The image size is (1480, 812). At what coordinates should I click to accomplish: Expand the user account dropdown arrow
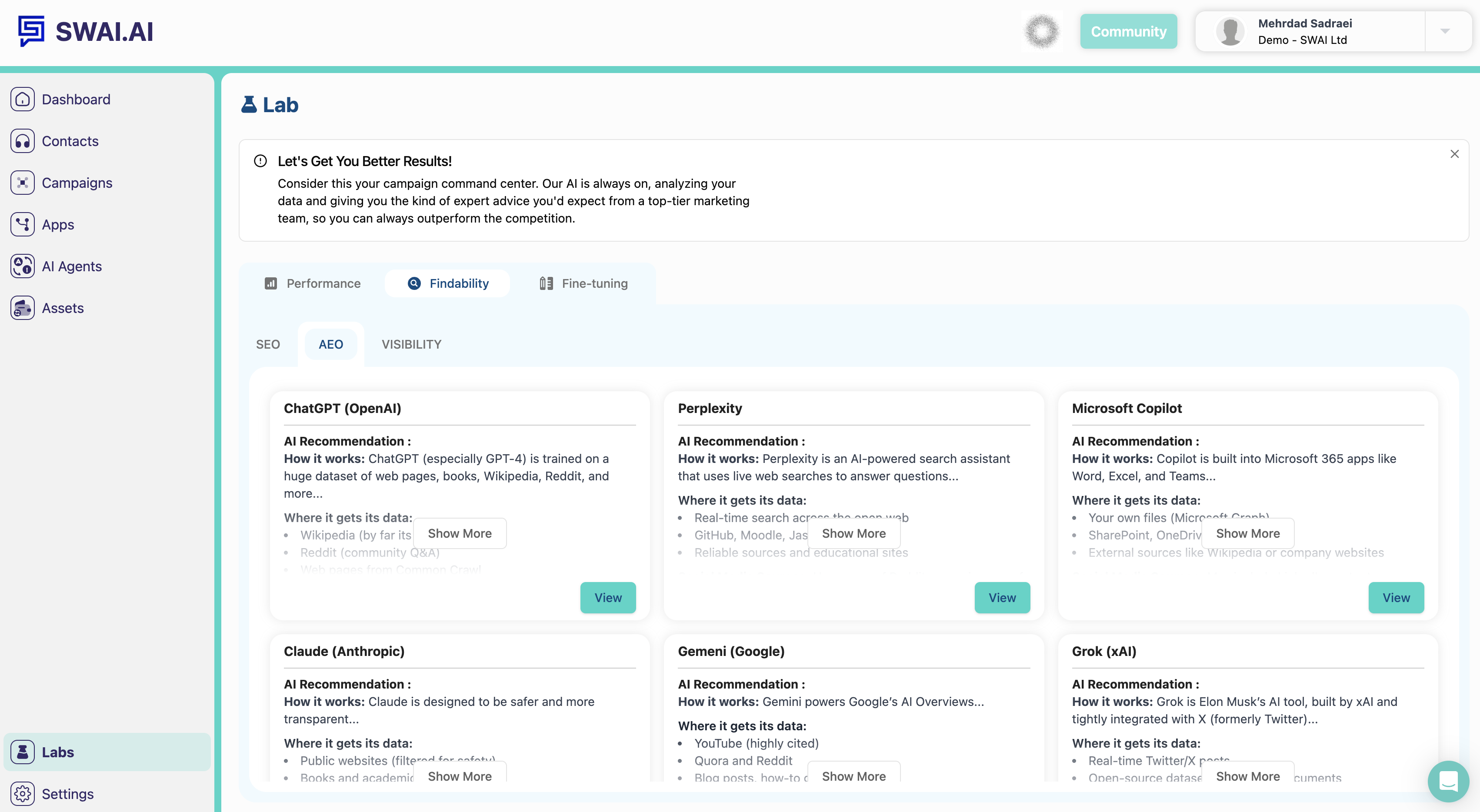(x=1446, y=31)
